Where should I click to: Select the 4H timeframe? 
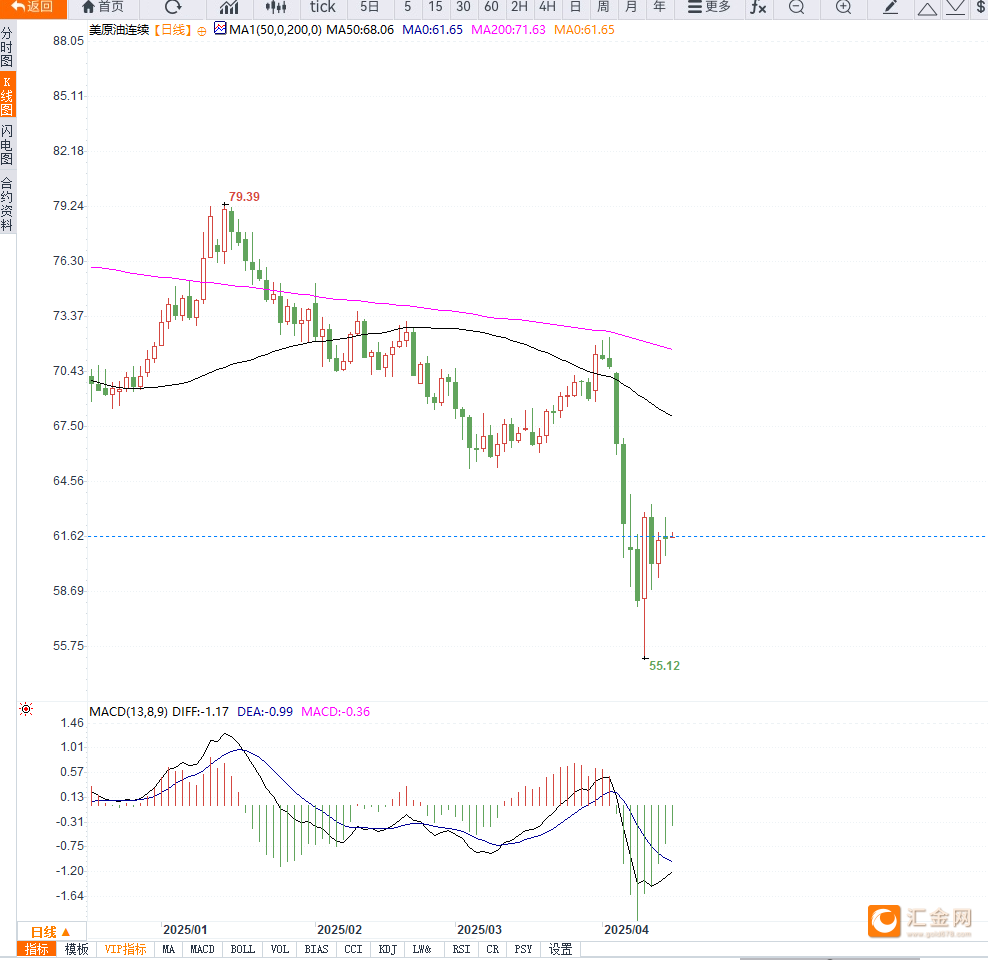pos(547,7)
